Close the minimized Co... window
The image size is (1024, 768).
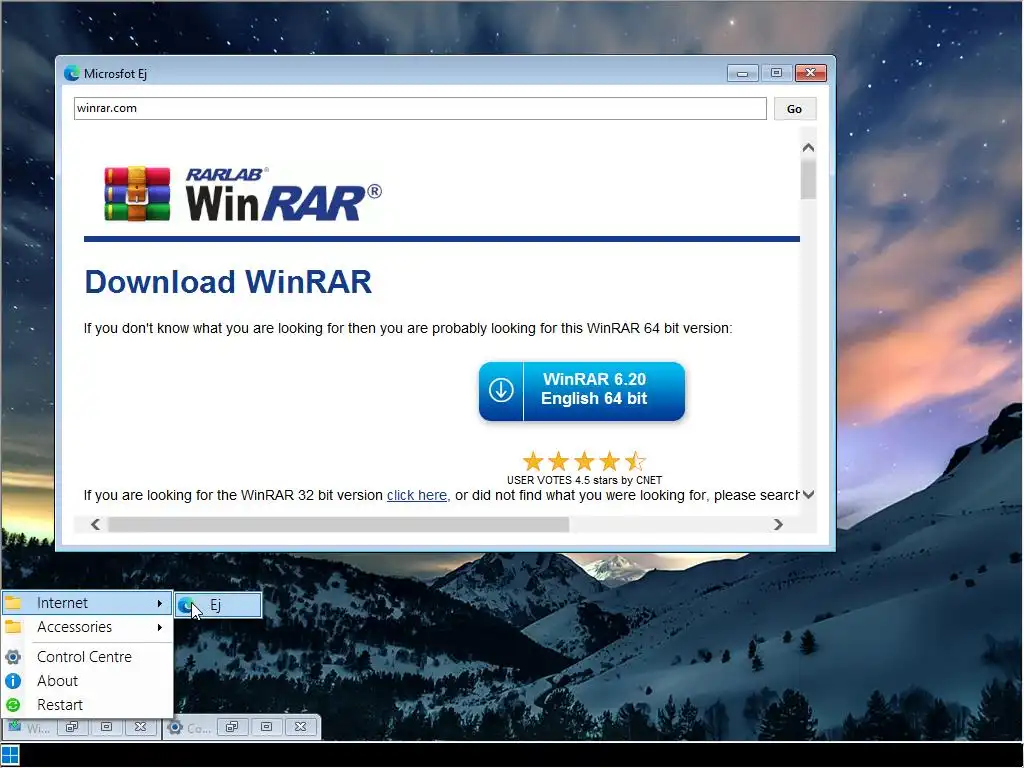[x=300, y=727]
